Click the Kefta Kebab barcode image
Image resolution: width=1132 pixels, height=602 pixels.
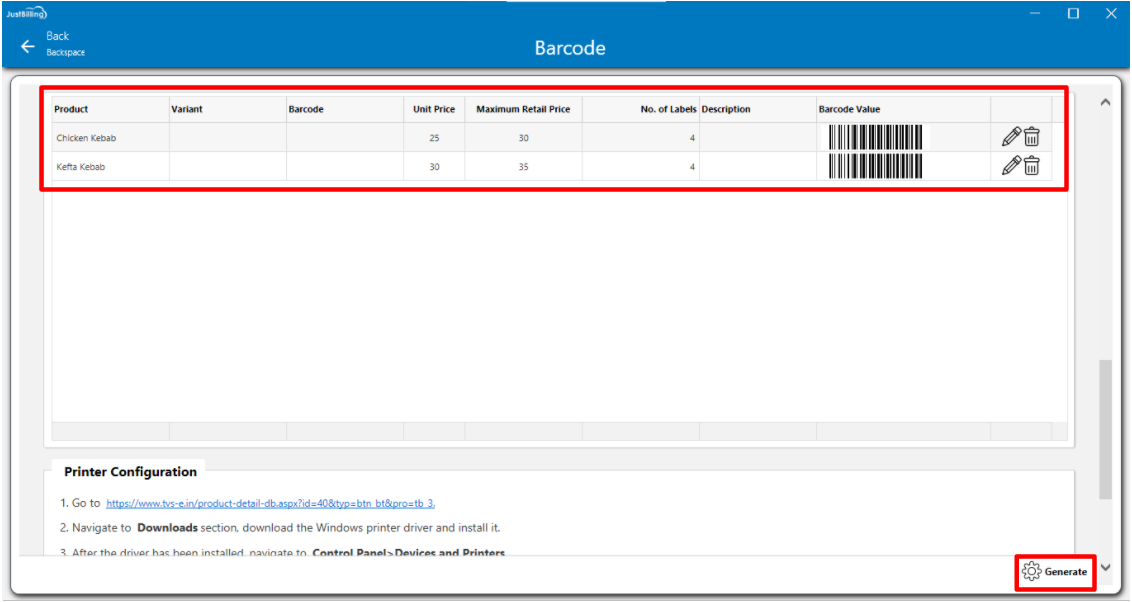point(875,166)
